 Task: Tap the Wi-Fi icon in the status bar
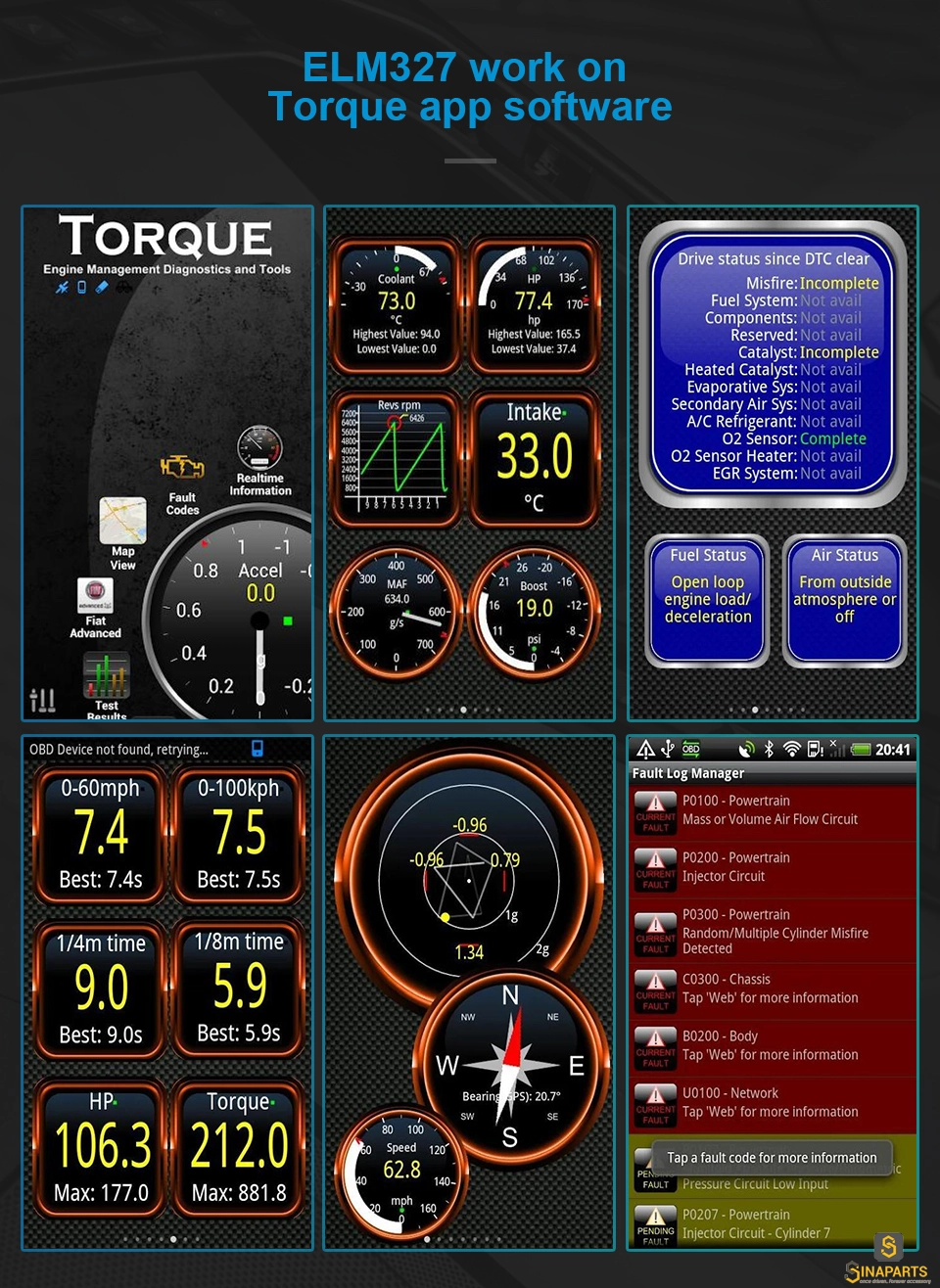click(792, 750)
